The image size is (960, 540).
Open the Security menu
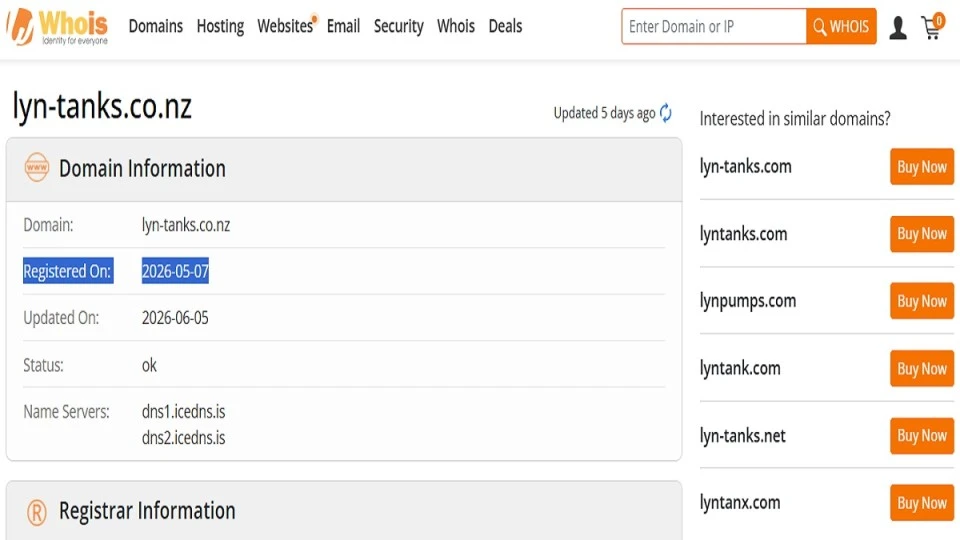(x=399, y=26)
